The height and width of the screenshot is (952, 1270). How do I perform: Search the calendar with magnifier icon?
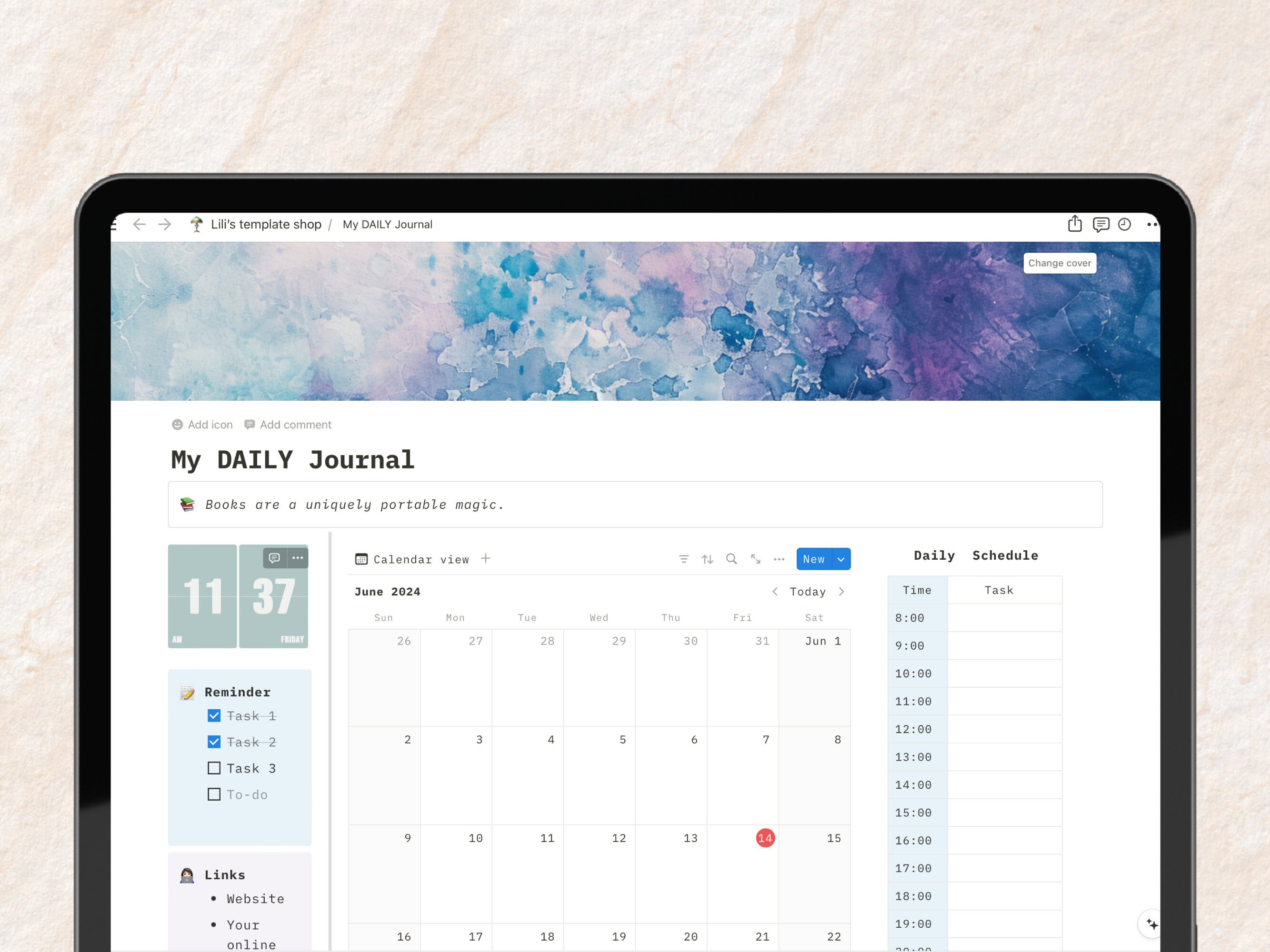[x=731, y=559]
